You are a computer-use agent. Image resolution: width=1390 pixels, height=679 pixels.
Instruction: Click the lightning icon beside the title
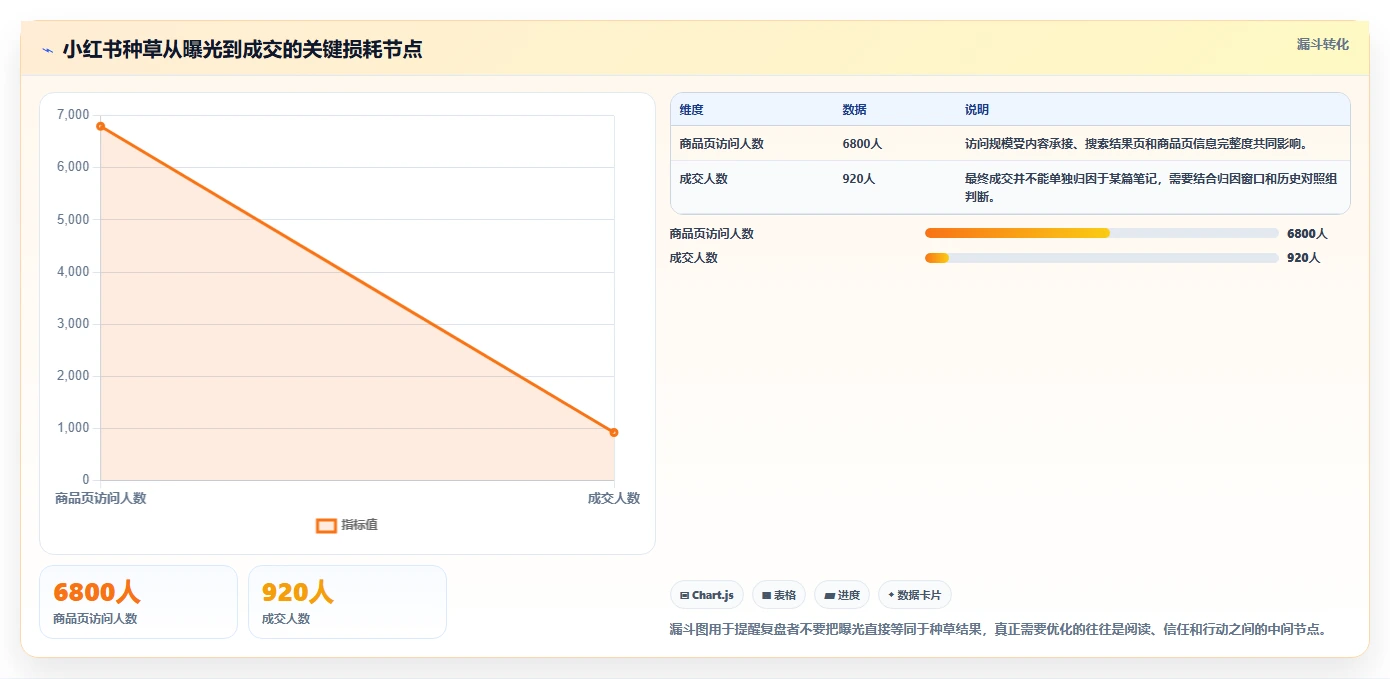point(47,50)
